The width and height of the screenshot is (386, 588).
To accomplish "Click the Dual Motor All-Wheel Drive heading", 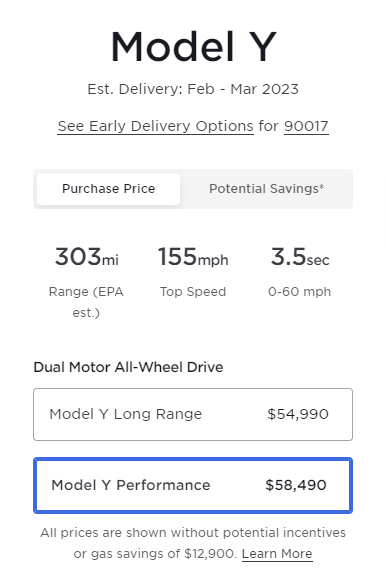I will tap(128, 367).
